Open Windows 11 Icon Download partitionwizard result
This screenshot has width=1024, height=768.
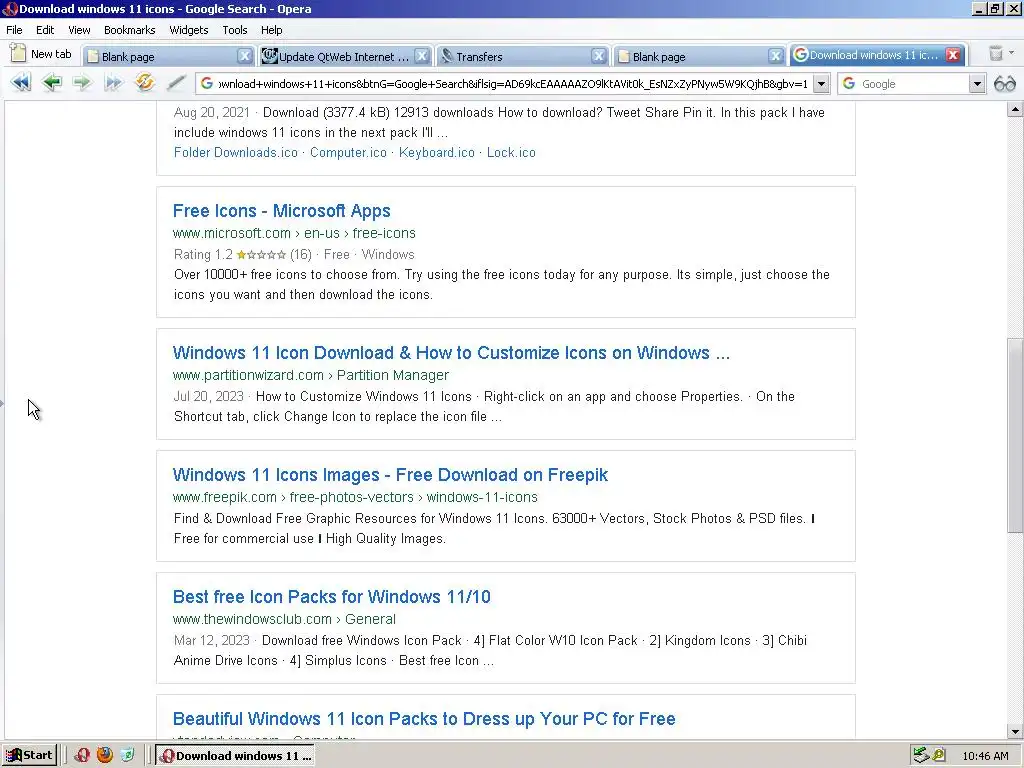coord(451,353)
